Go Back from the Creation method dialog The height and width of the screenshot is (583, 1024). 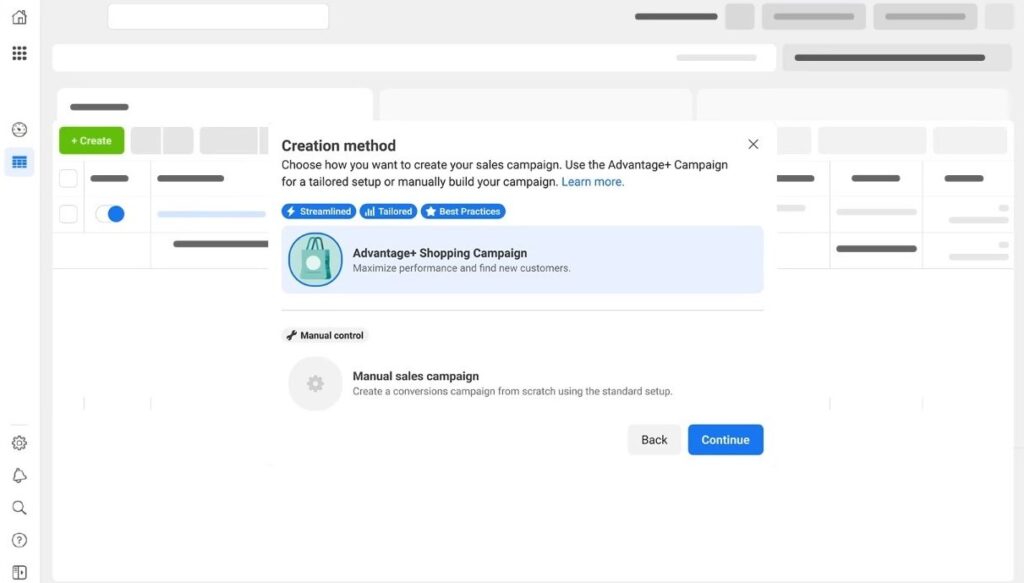tap(654, 440)
